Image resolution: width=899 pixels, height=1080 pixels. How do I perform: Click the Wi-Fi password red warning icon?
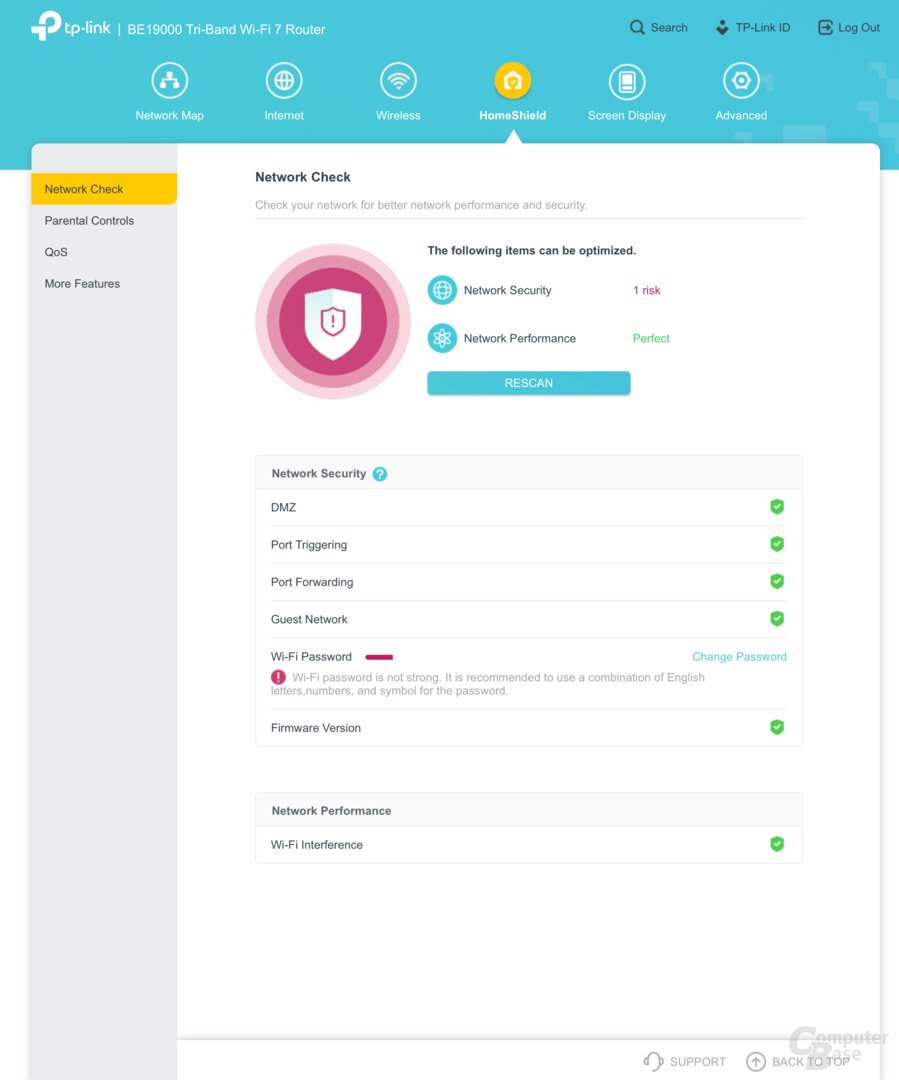click(278, 677)
